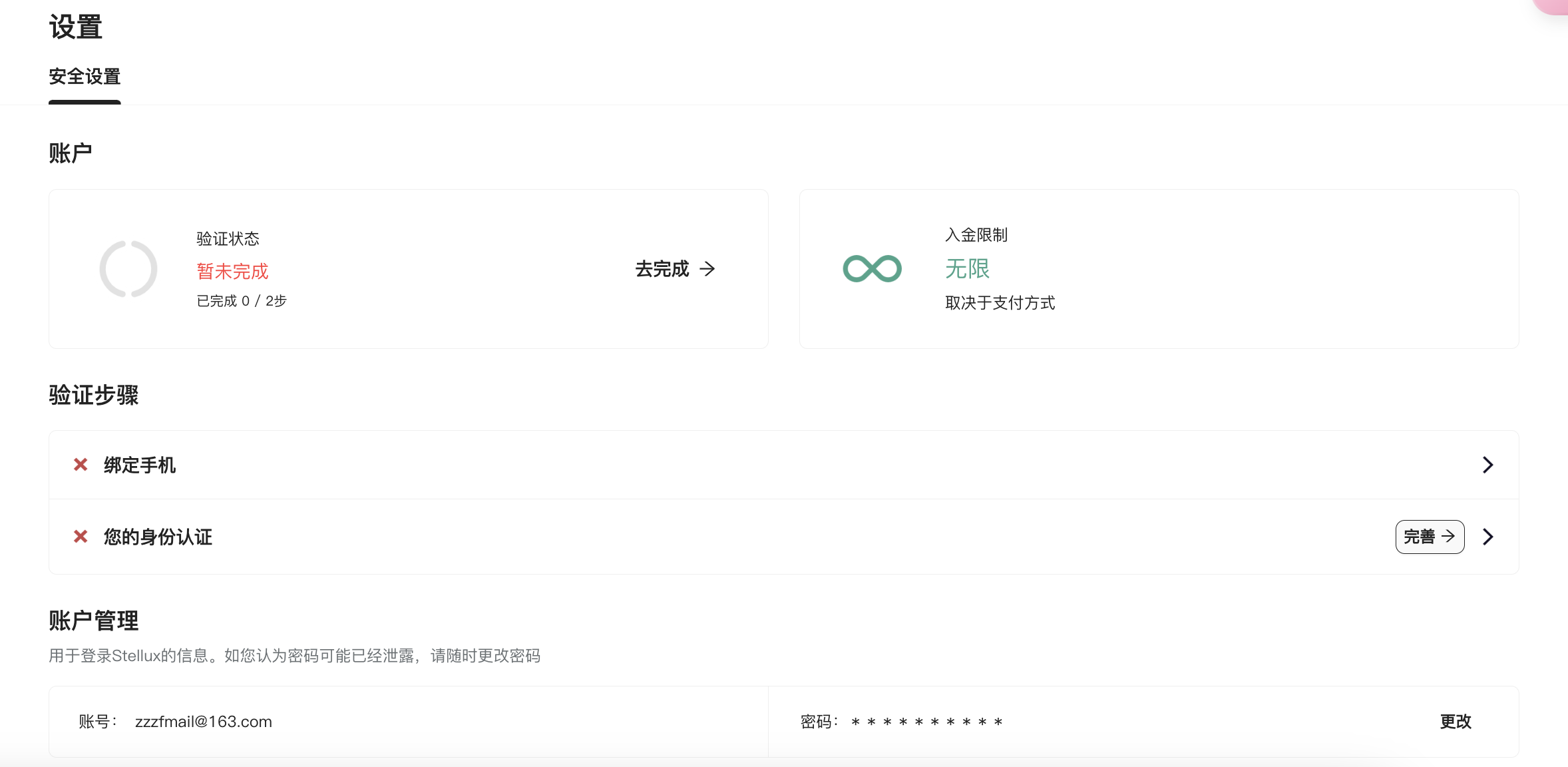Expand the 绑定手机 row chevron
1568x767 pixels.
pos(1488,465)
